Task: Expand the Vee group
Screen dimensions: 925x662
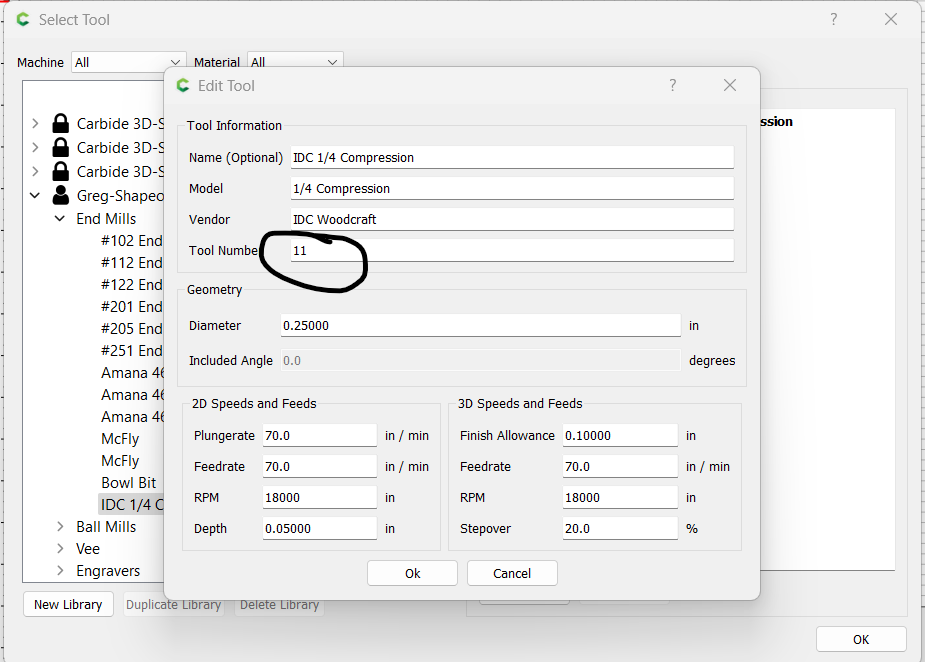Action: [x=60, y=549]
